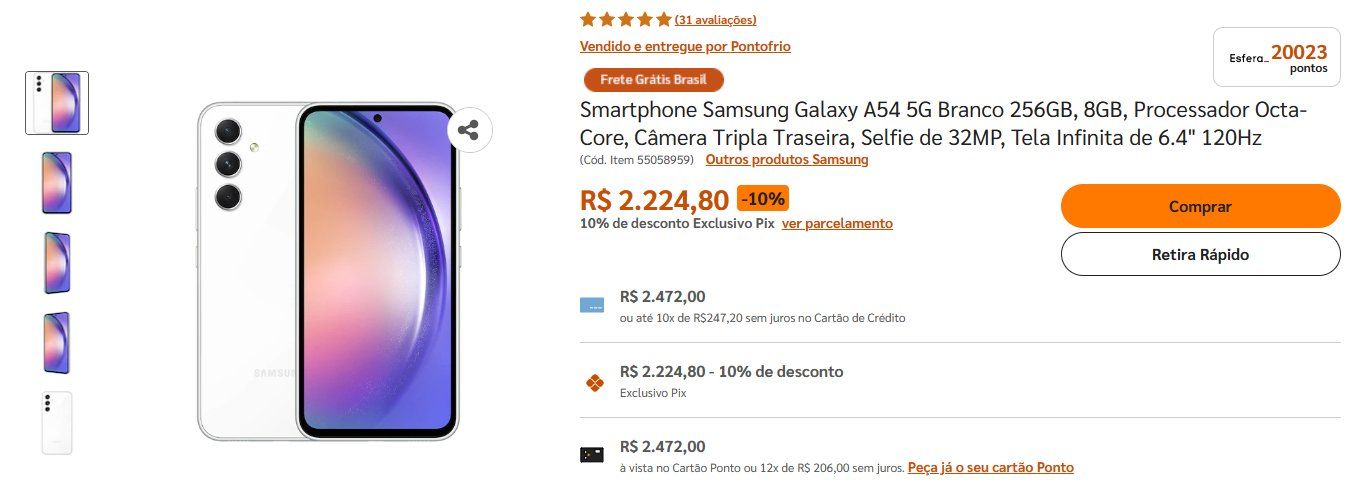Click the share icon on product image

click(469, 129)
